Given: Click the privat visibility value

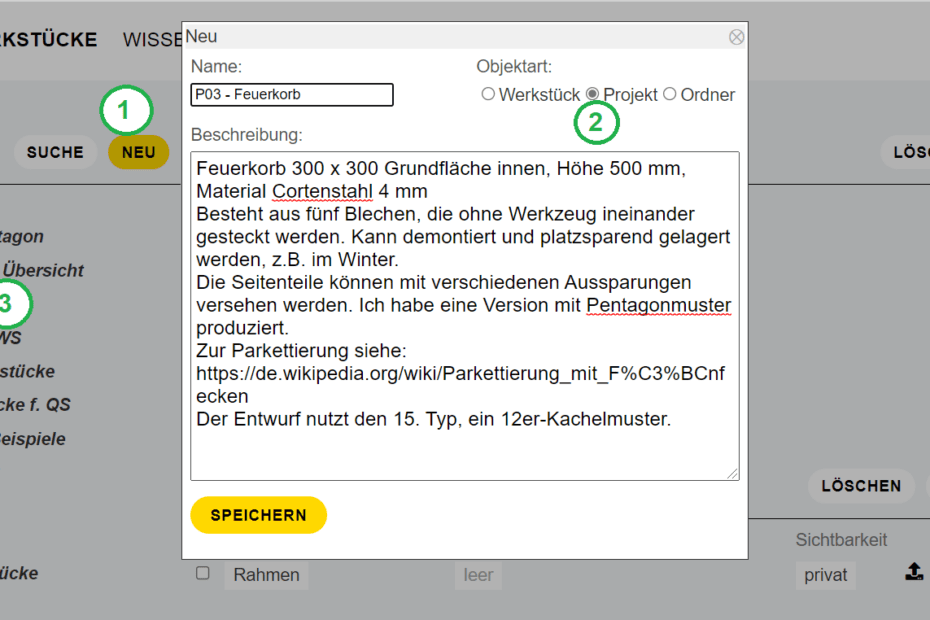Looking at the screenshot, I should (x=826, y=575).
